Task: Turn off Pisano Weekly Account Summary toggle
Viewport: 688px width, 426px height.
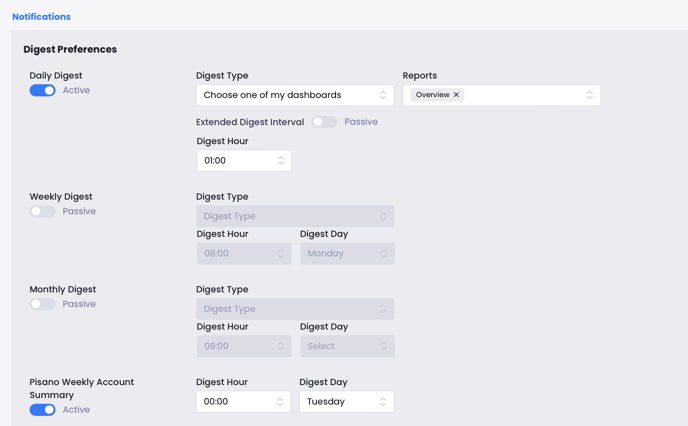Action: tap(42, 410)
